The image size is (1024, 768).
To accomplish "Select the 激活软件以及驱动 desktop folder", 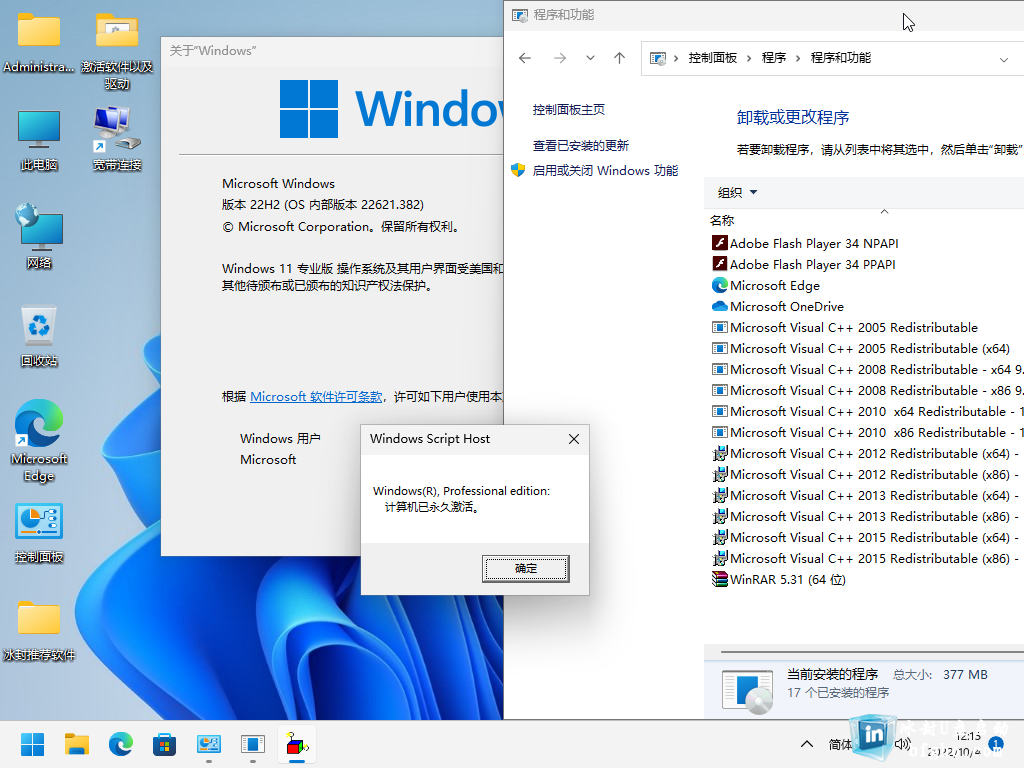I will click(117, 51).
